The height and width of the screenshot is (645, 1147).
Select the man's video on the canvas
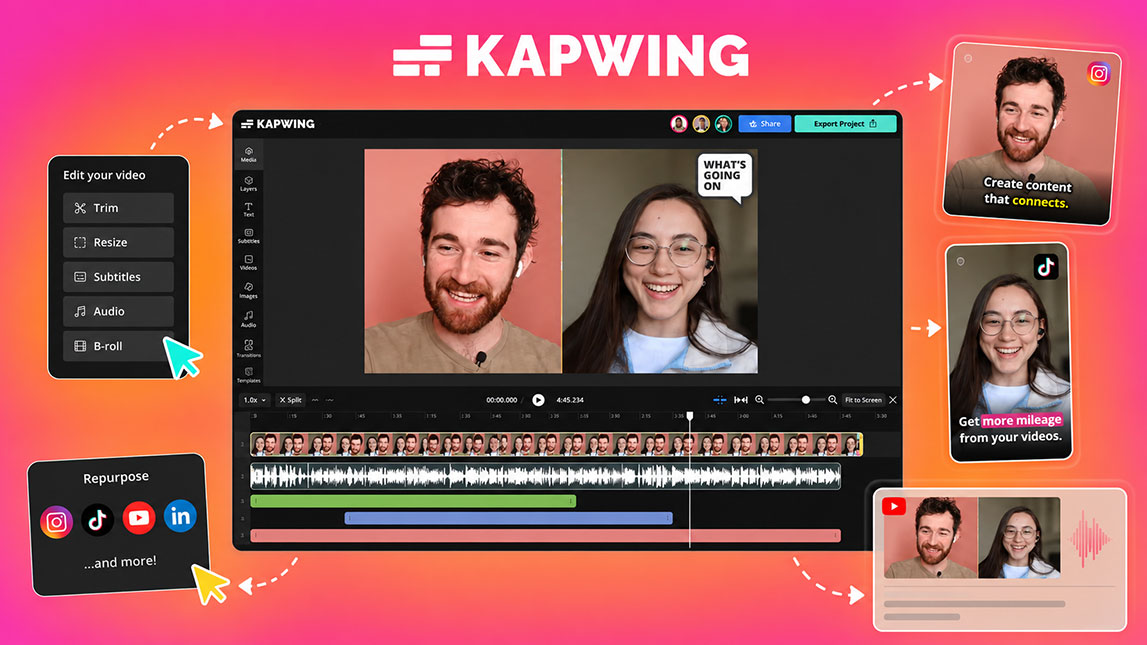[463, 261]
